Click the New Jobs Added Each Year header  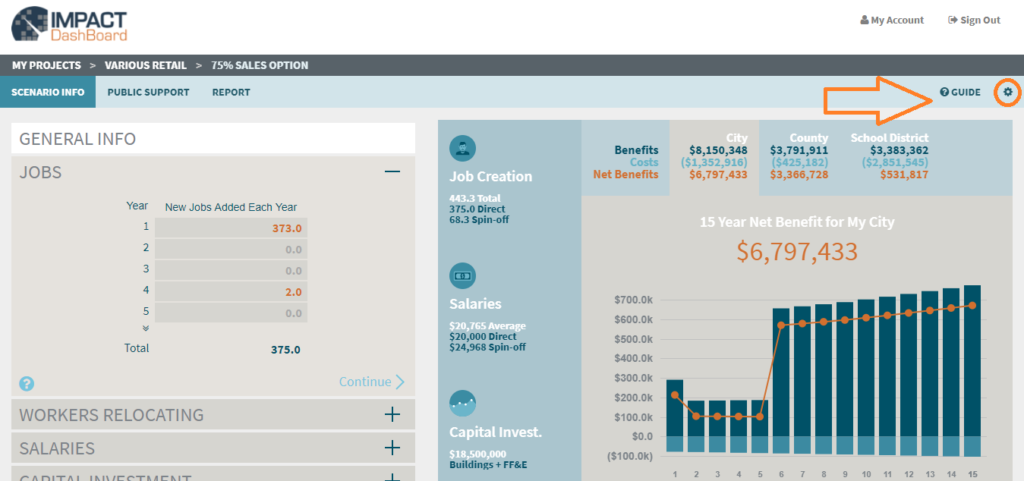pos(231,207)
